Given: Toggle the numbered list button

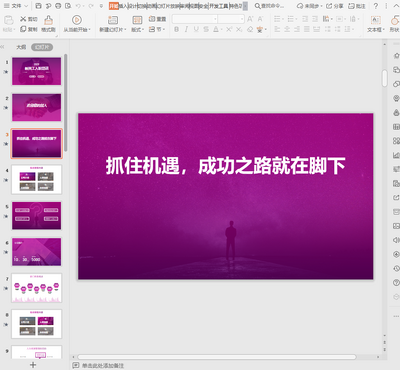Looking at the screenshot, I should click(291, 19).
